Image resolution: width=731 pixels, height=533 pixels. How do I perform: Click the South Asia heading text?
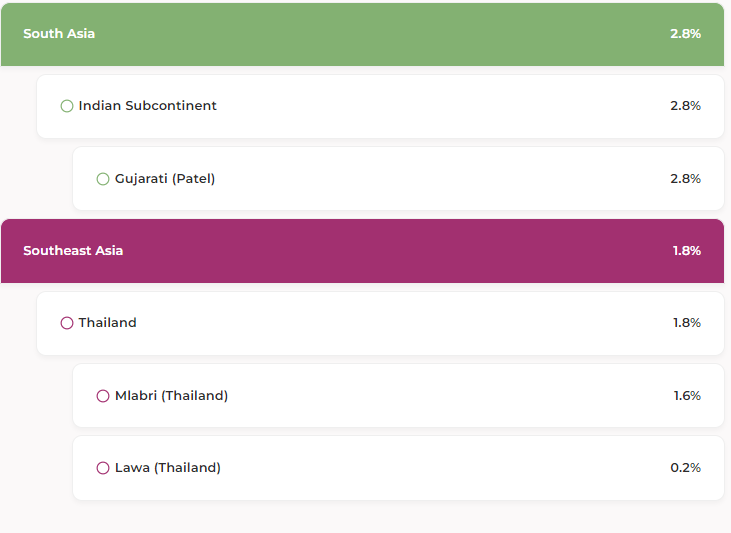tap(59, 34)
